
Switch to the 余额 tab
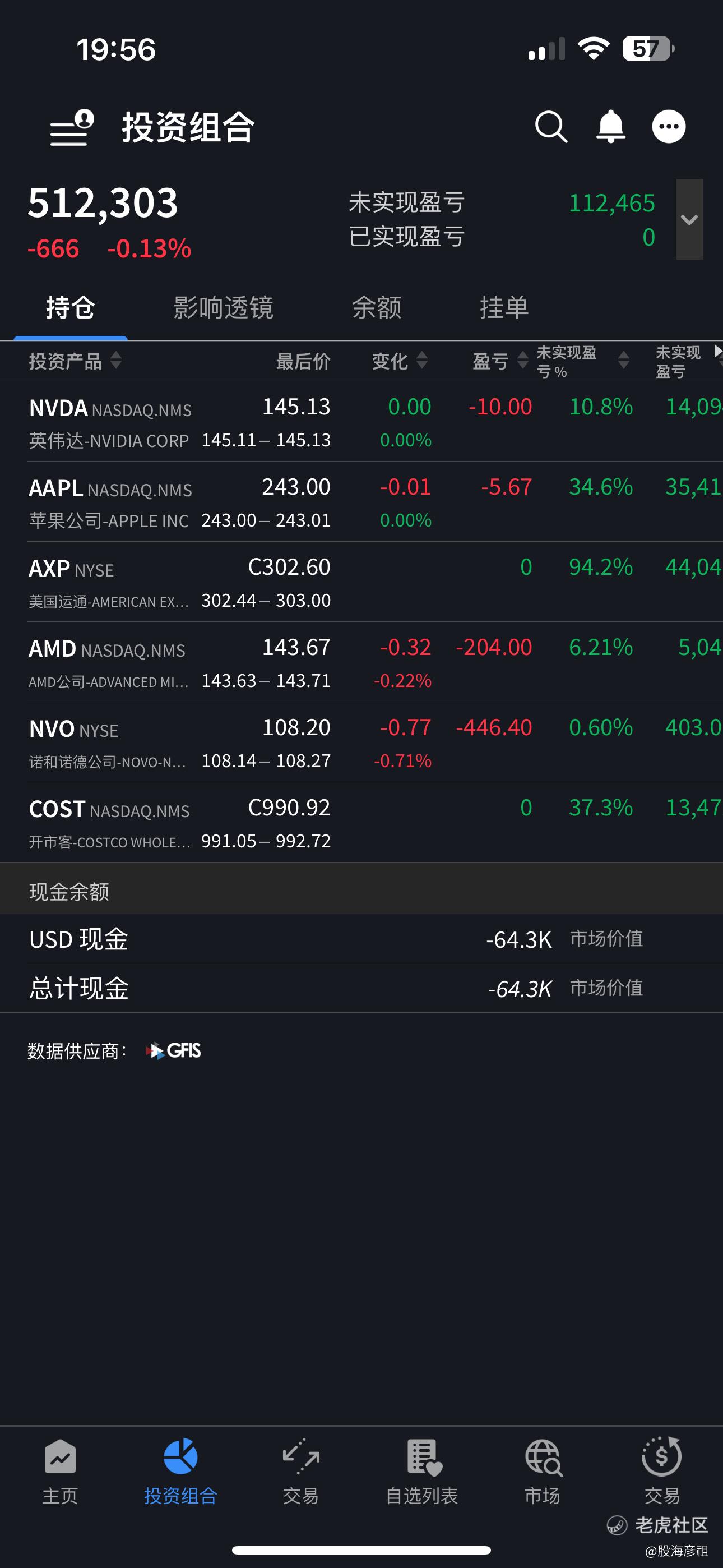pos(377,308)
